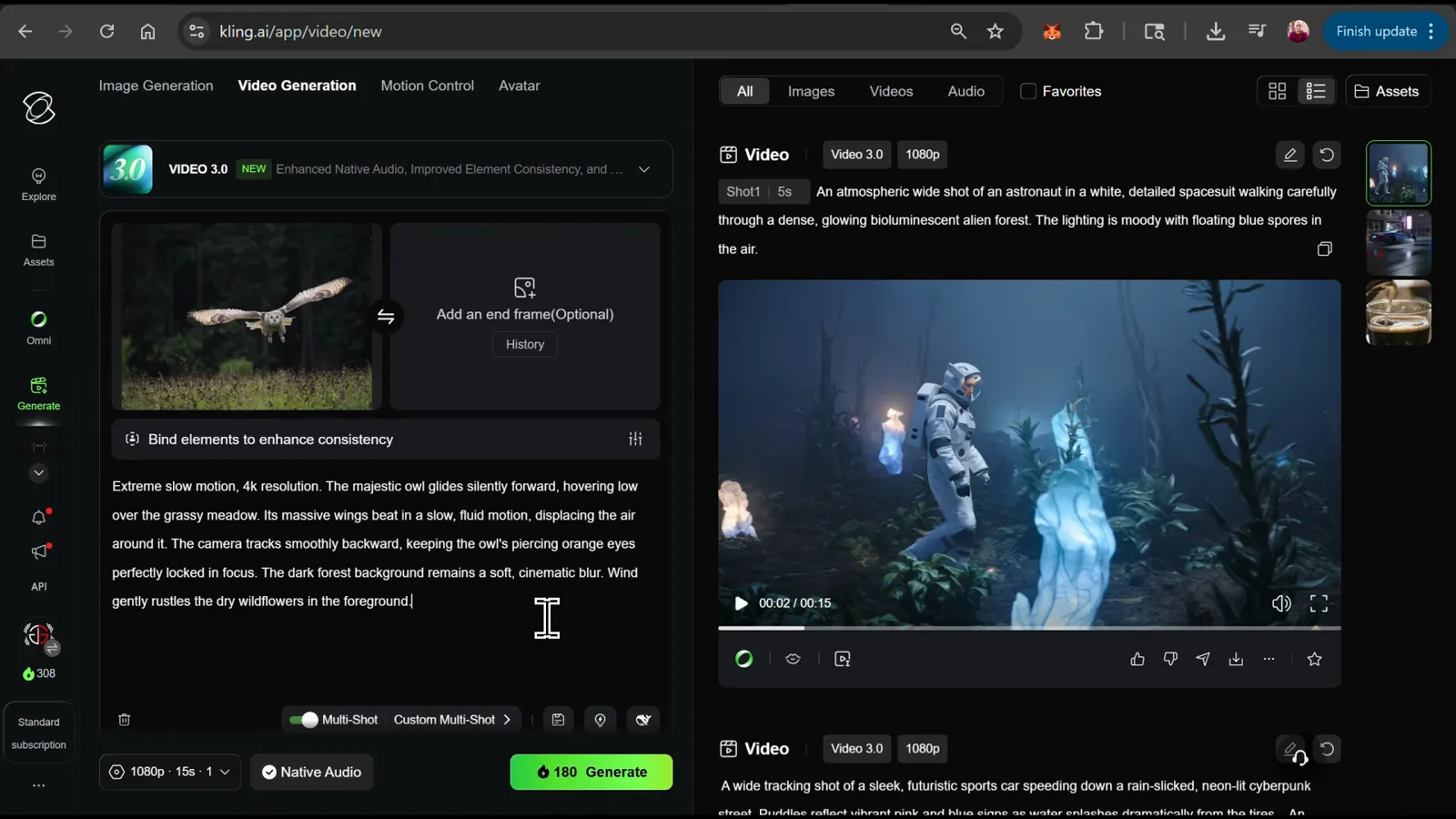
Task: Share the astronaut video
Action: (x=1203, y=659)
